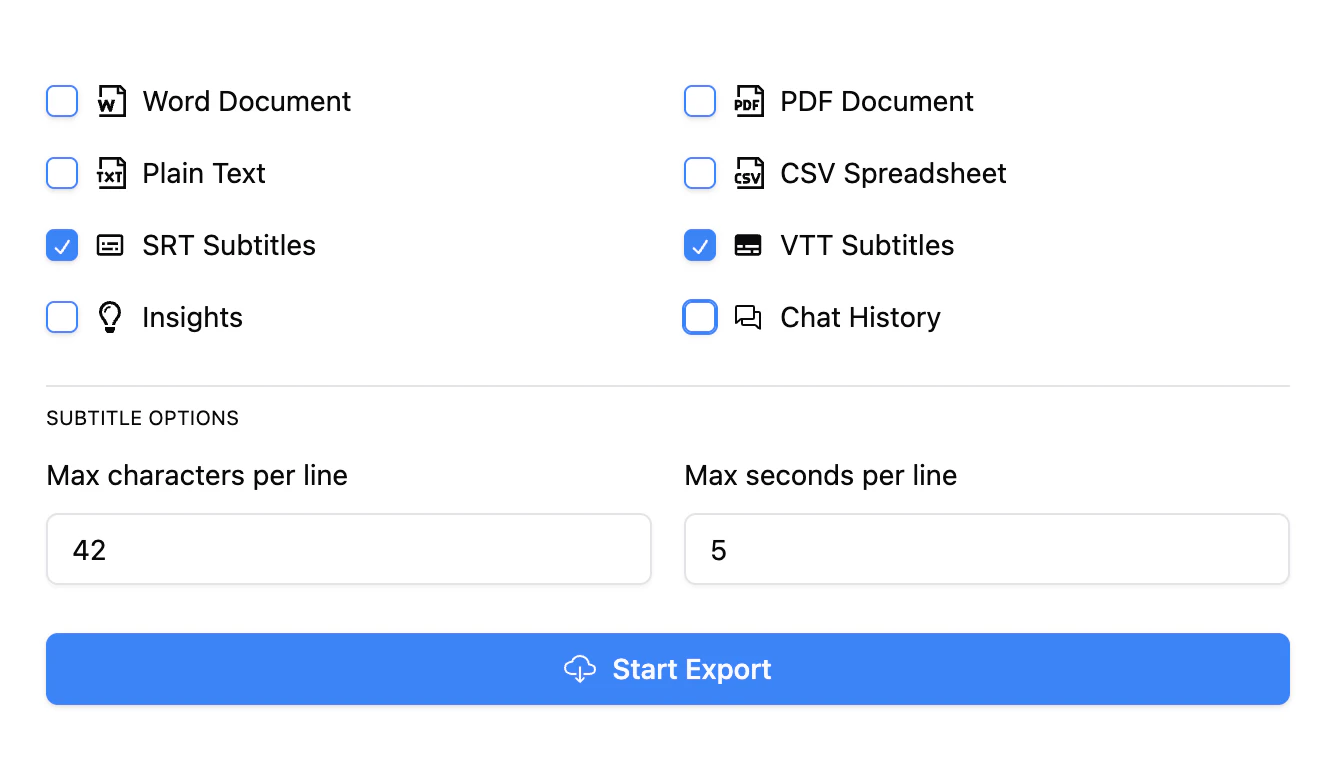Screen dimensions: 1334x784
Task: Click the Insights lightbulb icon
Action: pyautogui.click(x=110, y=317)
